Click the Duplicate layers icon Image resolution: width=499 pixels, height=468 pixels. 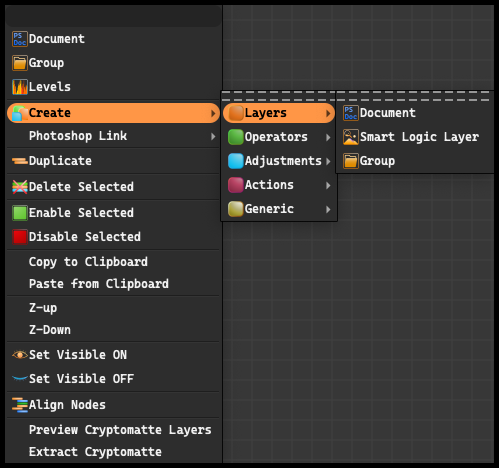pos(20,161)
